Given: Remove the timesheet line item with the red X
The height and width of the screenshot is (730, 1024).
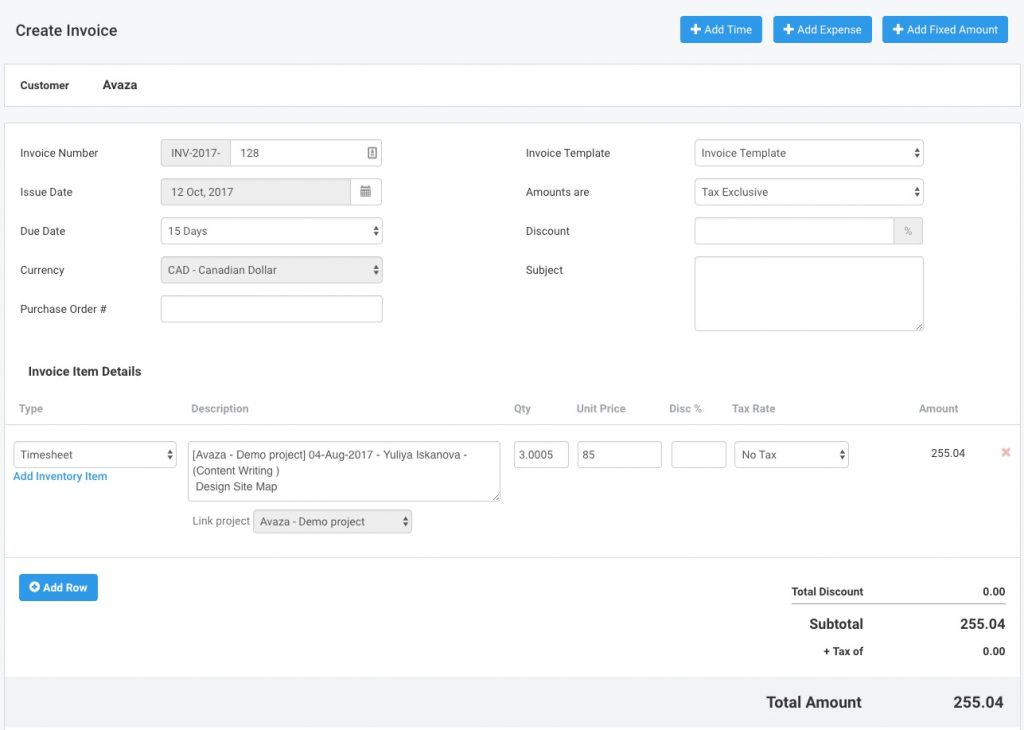Looking at the screenshot, I should [1005, 452].
